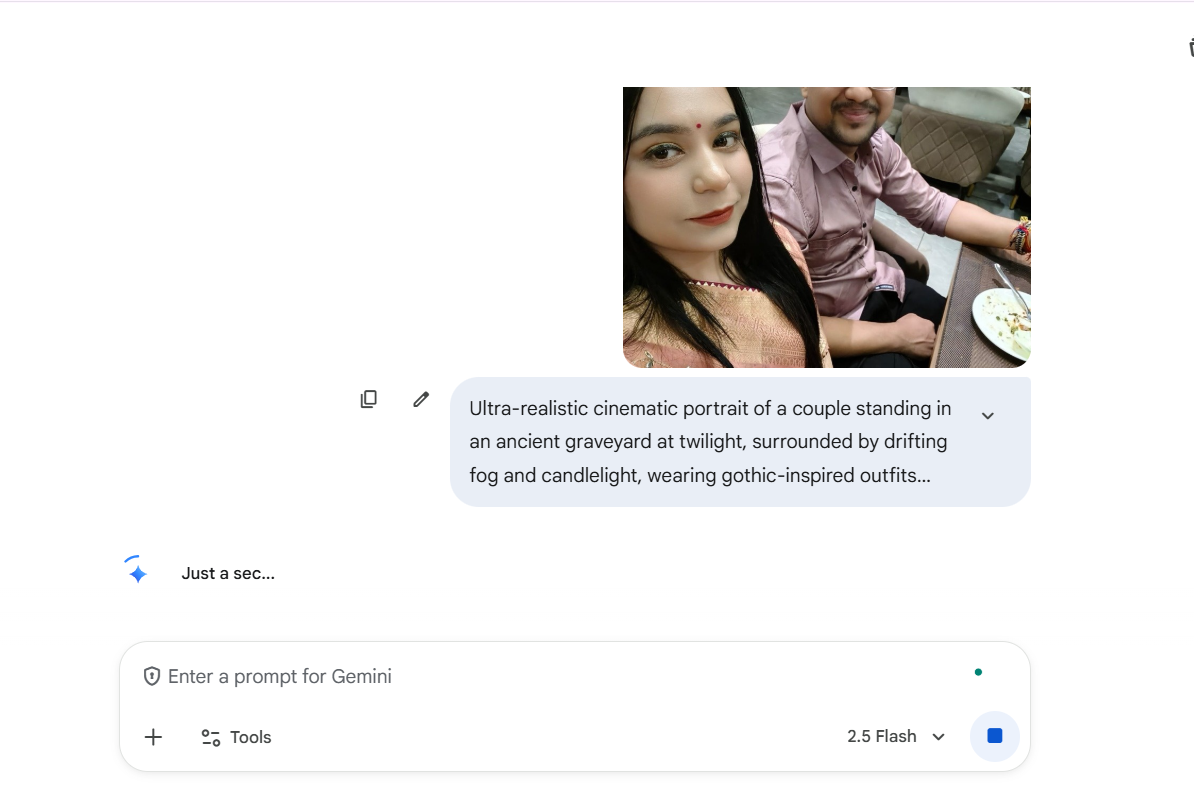Screen dimensions: 1194x789
Task: Click the food plate in uploaded photo
Action: pyautogui.click(x=1001, y=322)
